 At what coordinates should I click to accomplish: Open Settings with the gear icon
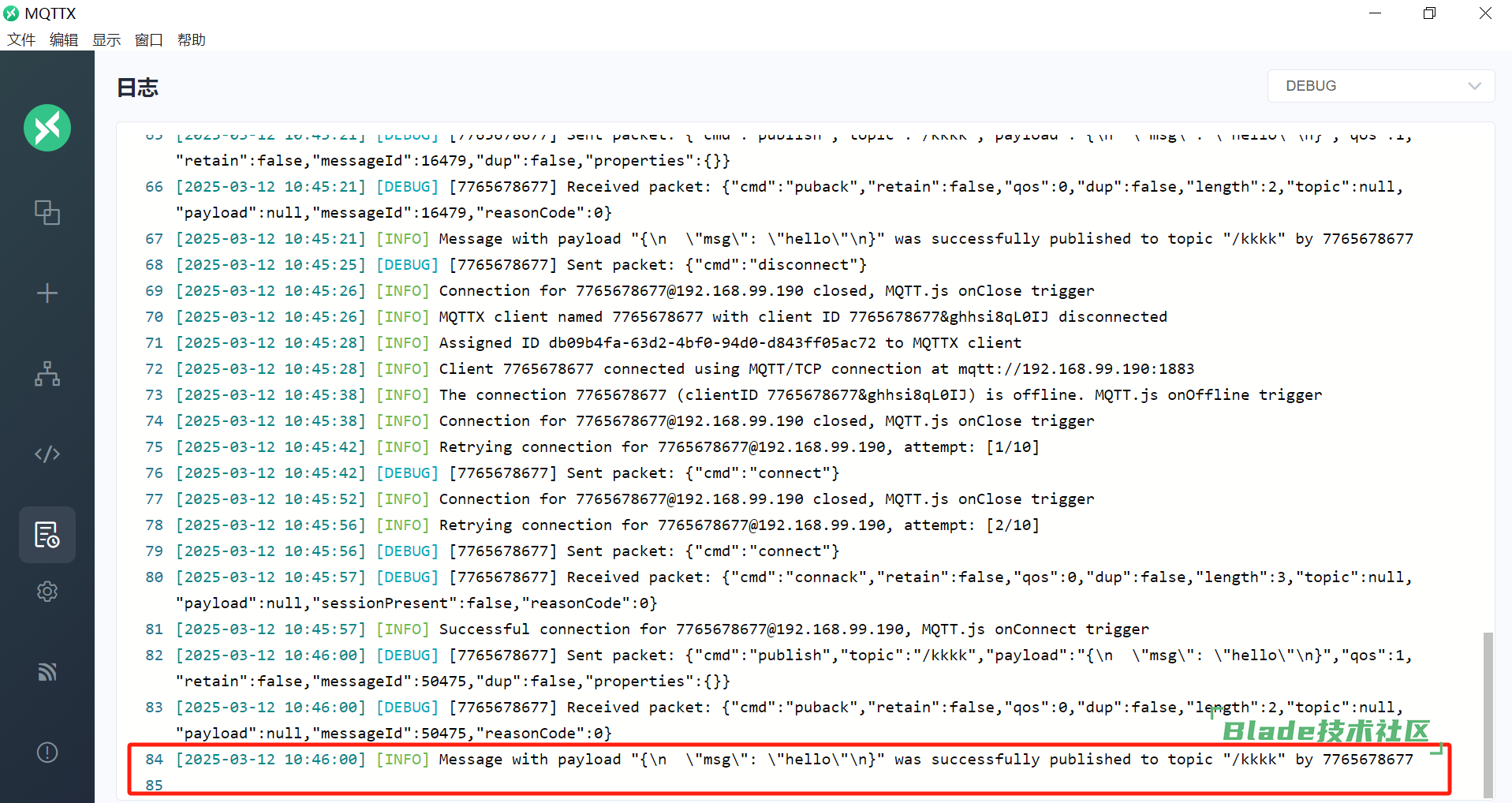click(47, 592)
